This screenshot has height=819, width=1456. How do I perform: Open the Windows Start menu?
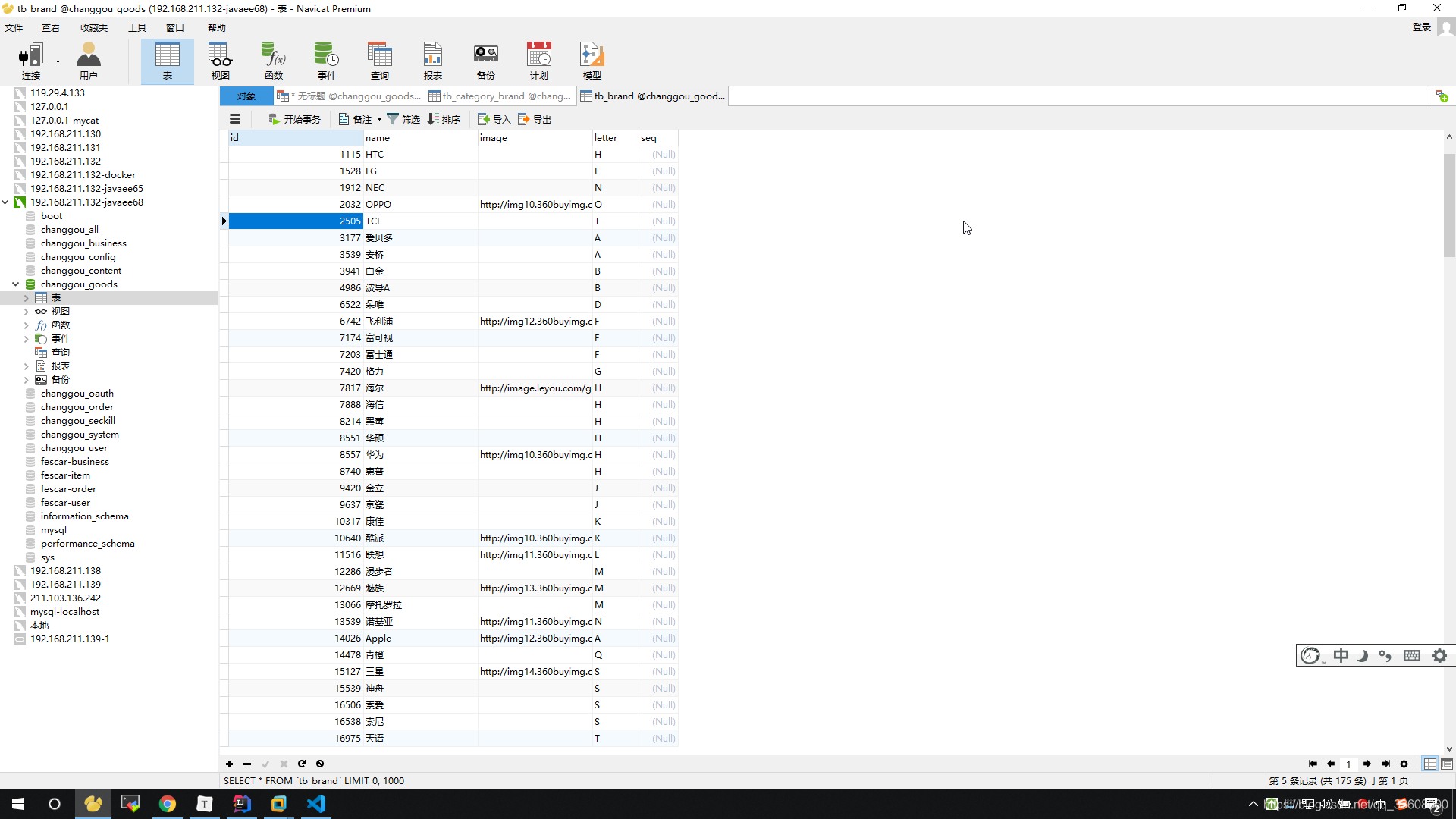18,804
